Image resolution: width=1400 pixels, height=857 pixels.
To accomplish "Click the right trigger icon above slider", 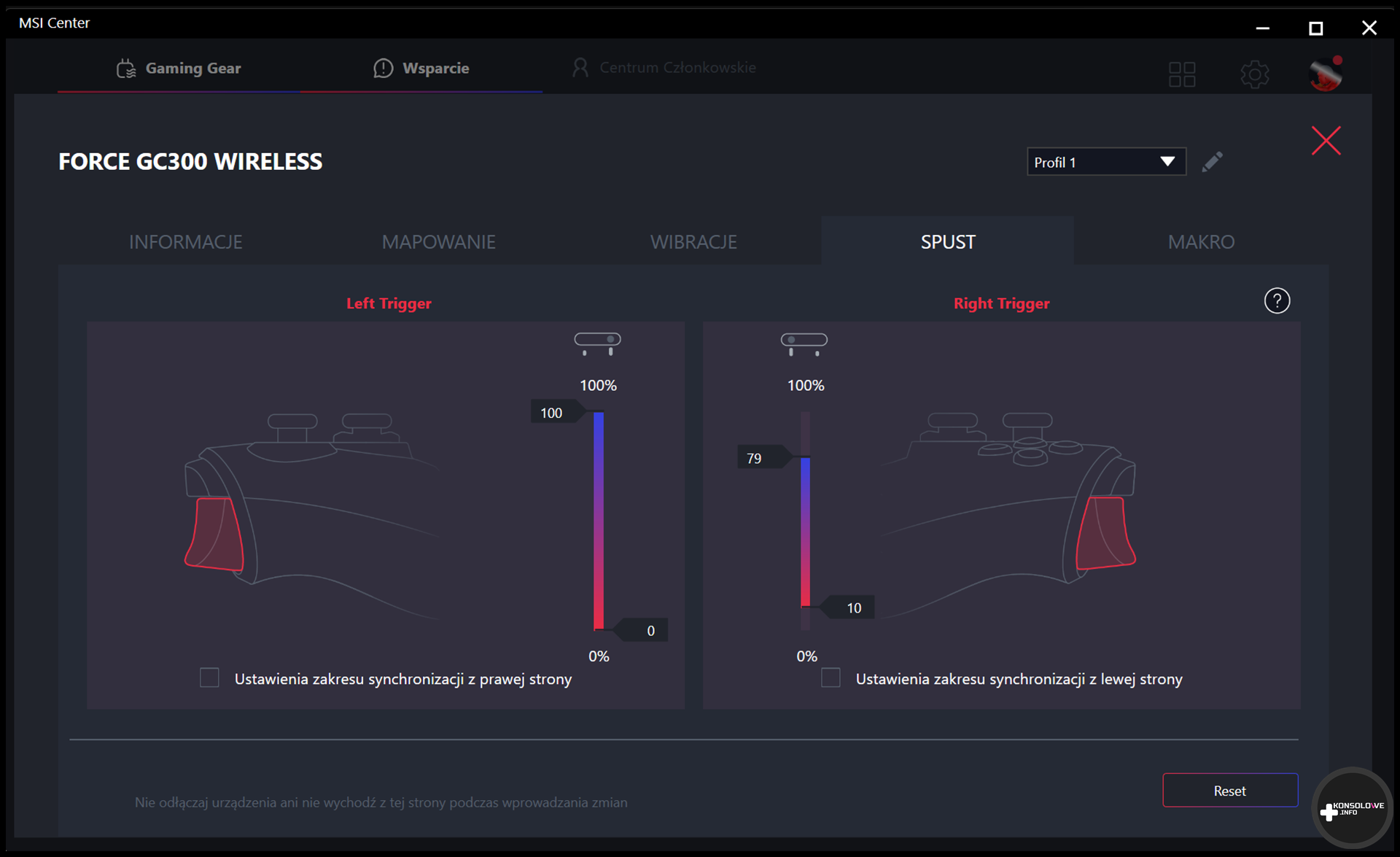I will [804, 344].
